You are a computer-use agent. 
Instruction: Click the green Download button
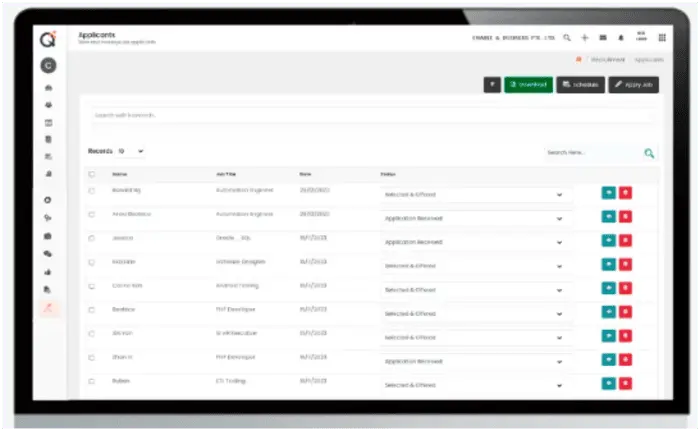pos(527,85)
